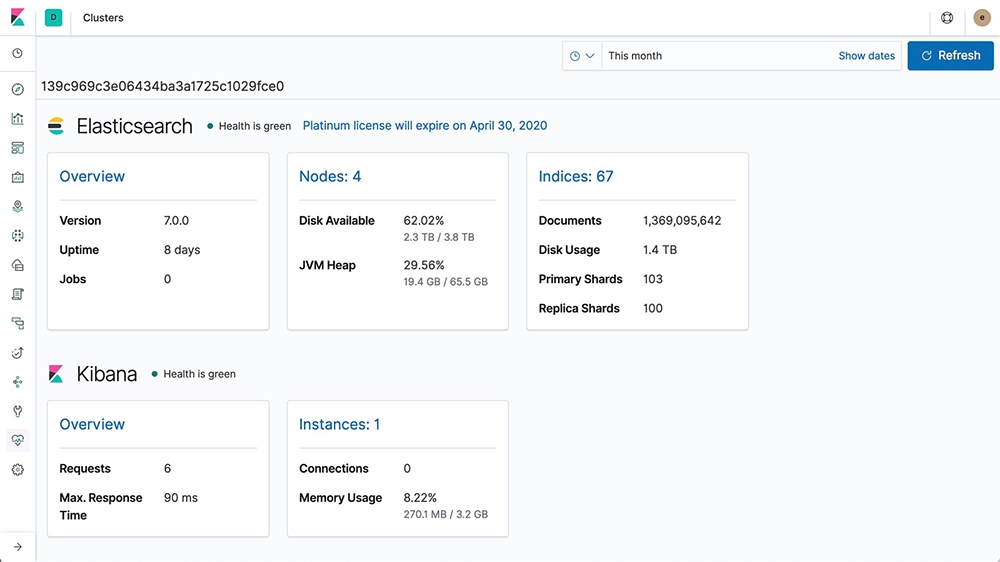Open Management gear icon in sidebar
This screenshot has width=1000, height=562.
click(x=18, y=470)
